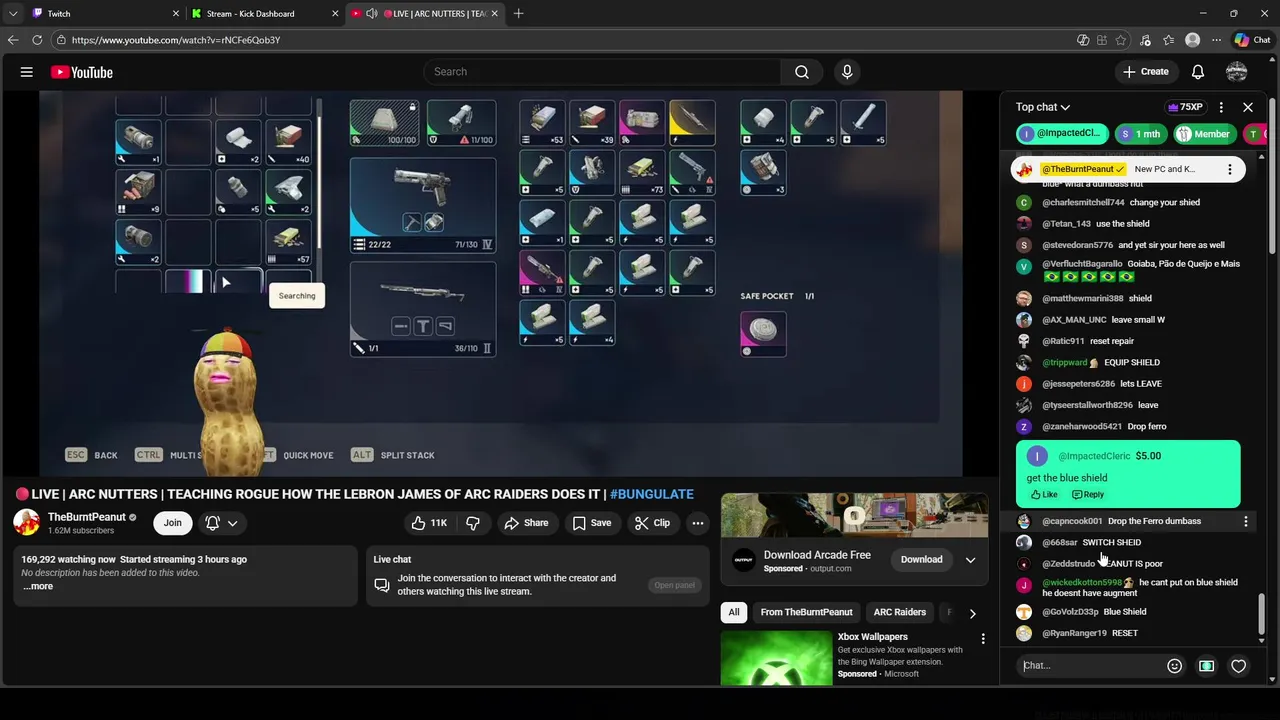Like the video with thumbs up
The image size is (1280, 720).
coord(429,523)
